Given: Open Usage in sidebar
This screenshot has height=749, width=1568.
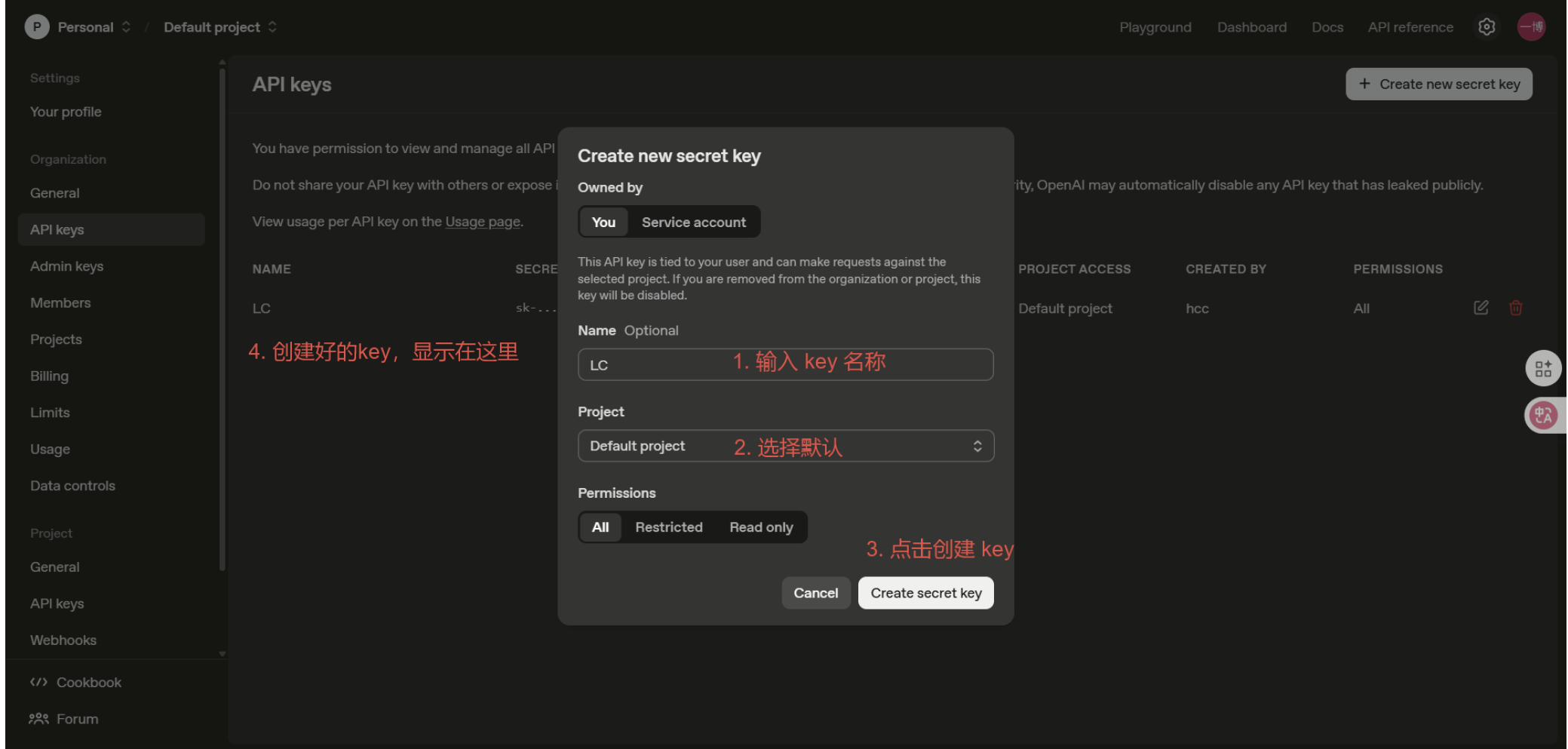Looking at the screenshot, I should [x=112, y=449].
